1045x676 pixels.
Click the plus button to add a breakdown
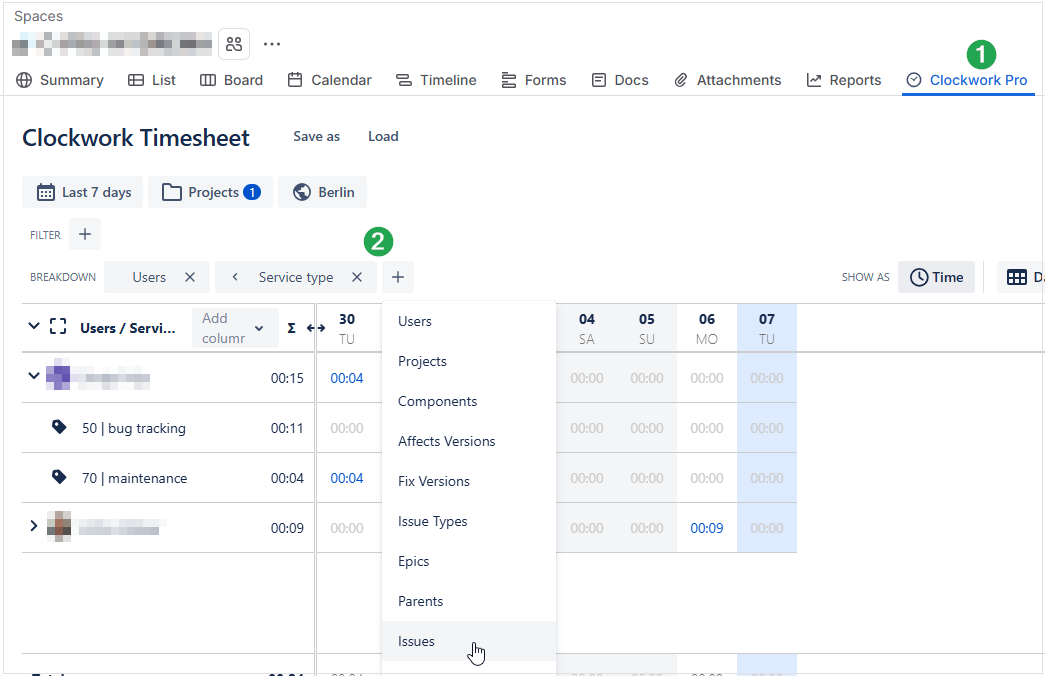tap(398, 277)
